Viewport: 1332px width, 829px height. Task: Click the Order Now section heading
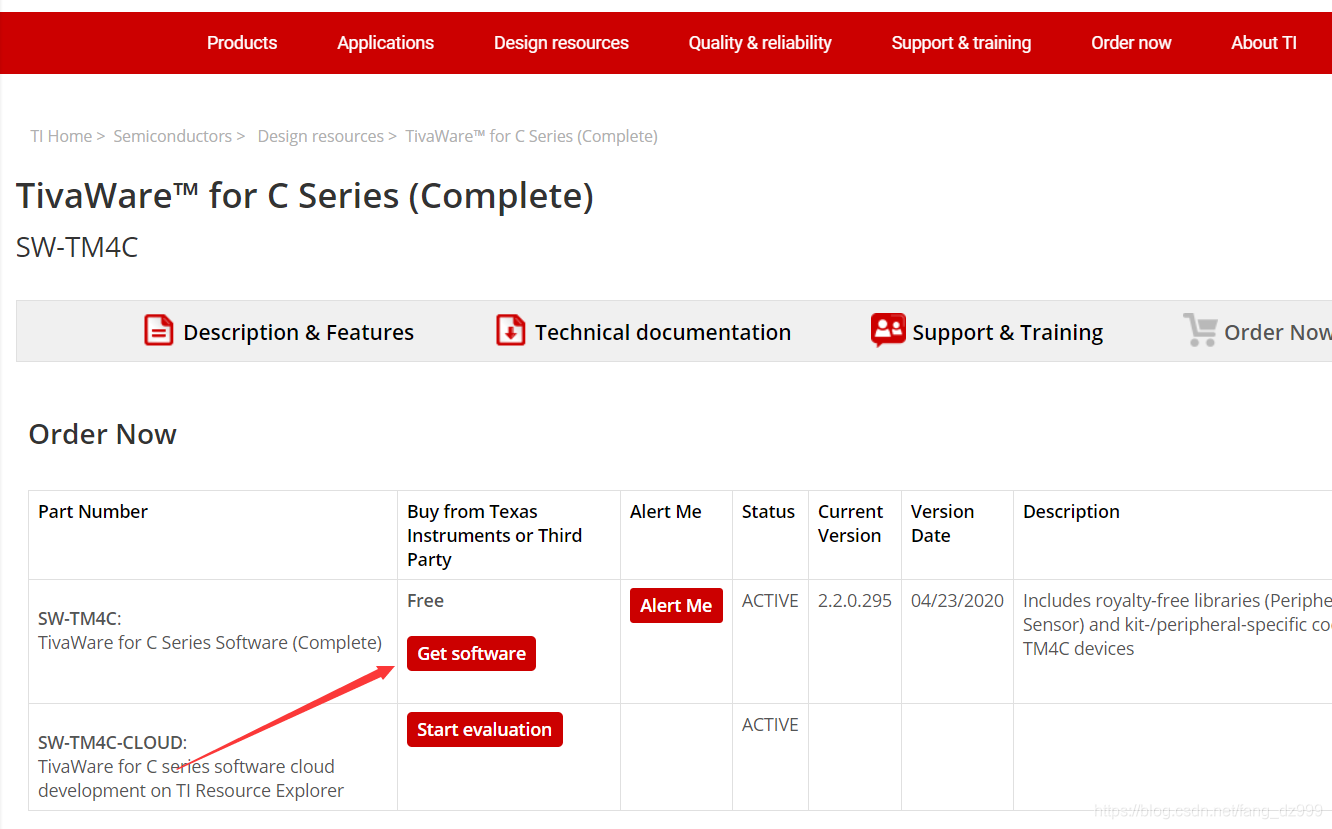pyautogui.click(x=102, y=434)
